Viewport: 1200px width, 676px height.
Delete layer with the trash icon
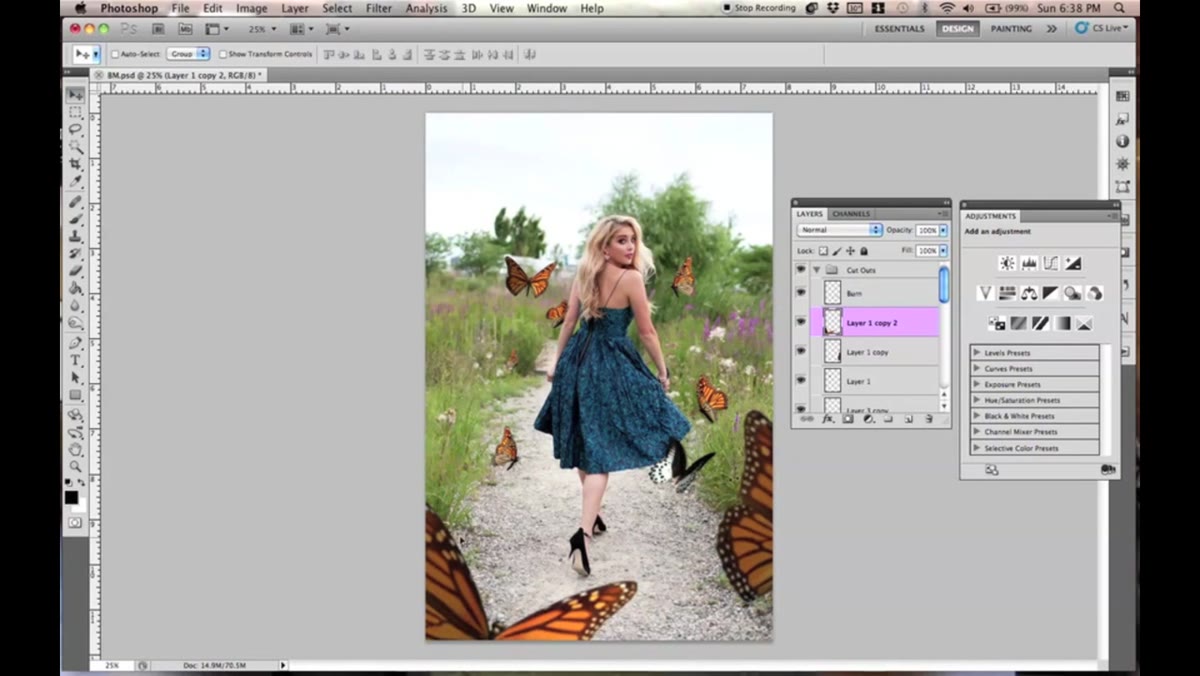(929, 419)
